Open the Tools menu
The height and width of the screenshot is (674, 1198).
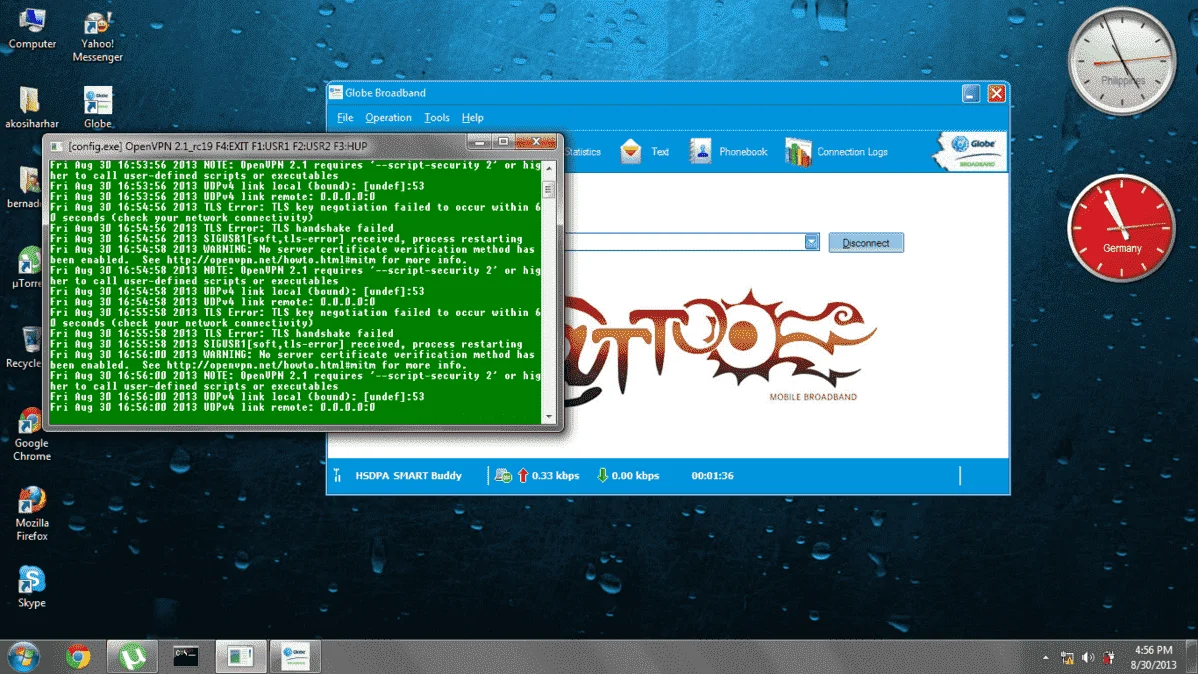(x=436, y=118)
